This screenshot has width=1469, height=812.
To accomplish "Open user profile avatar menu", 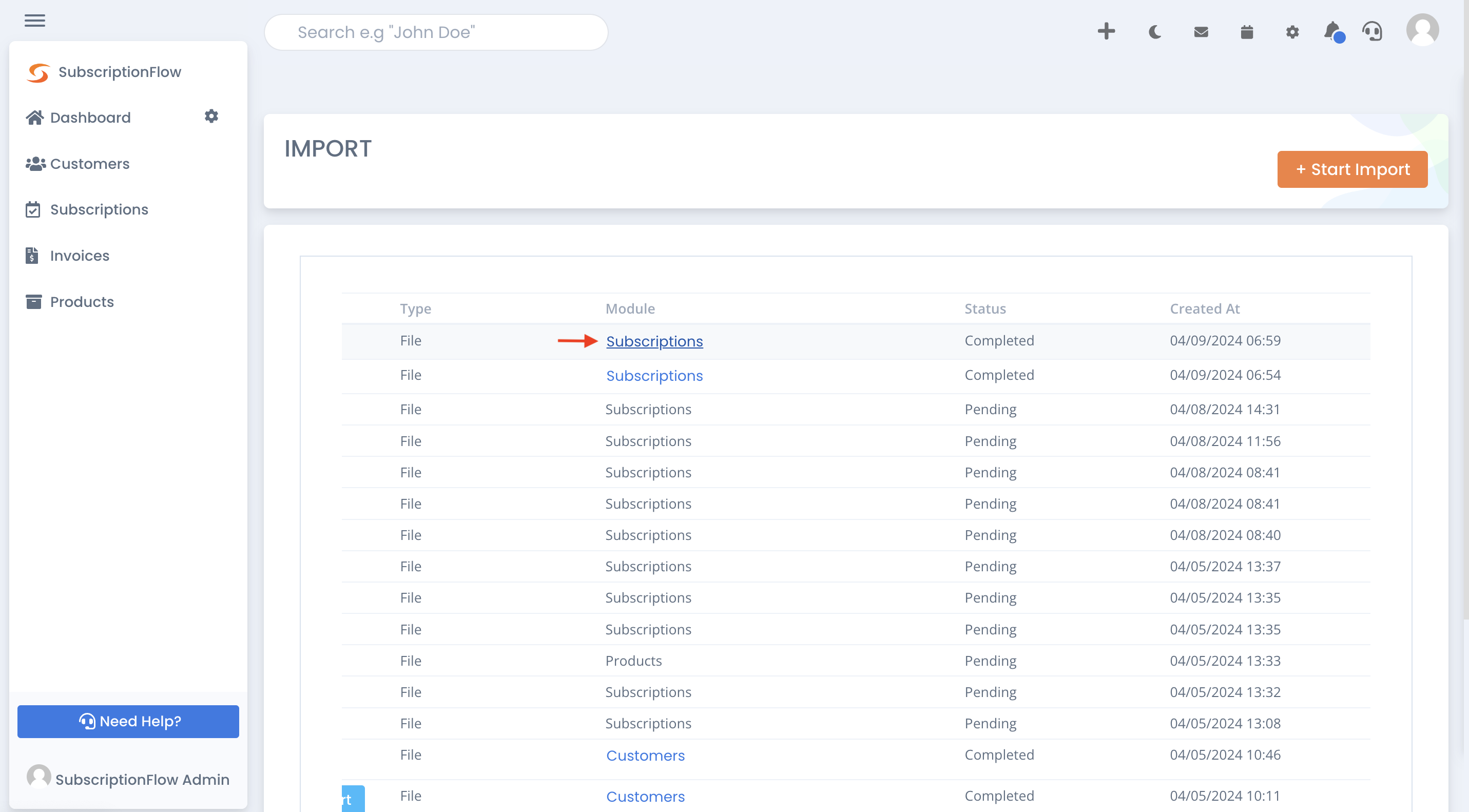I will [1422, 30].
